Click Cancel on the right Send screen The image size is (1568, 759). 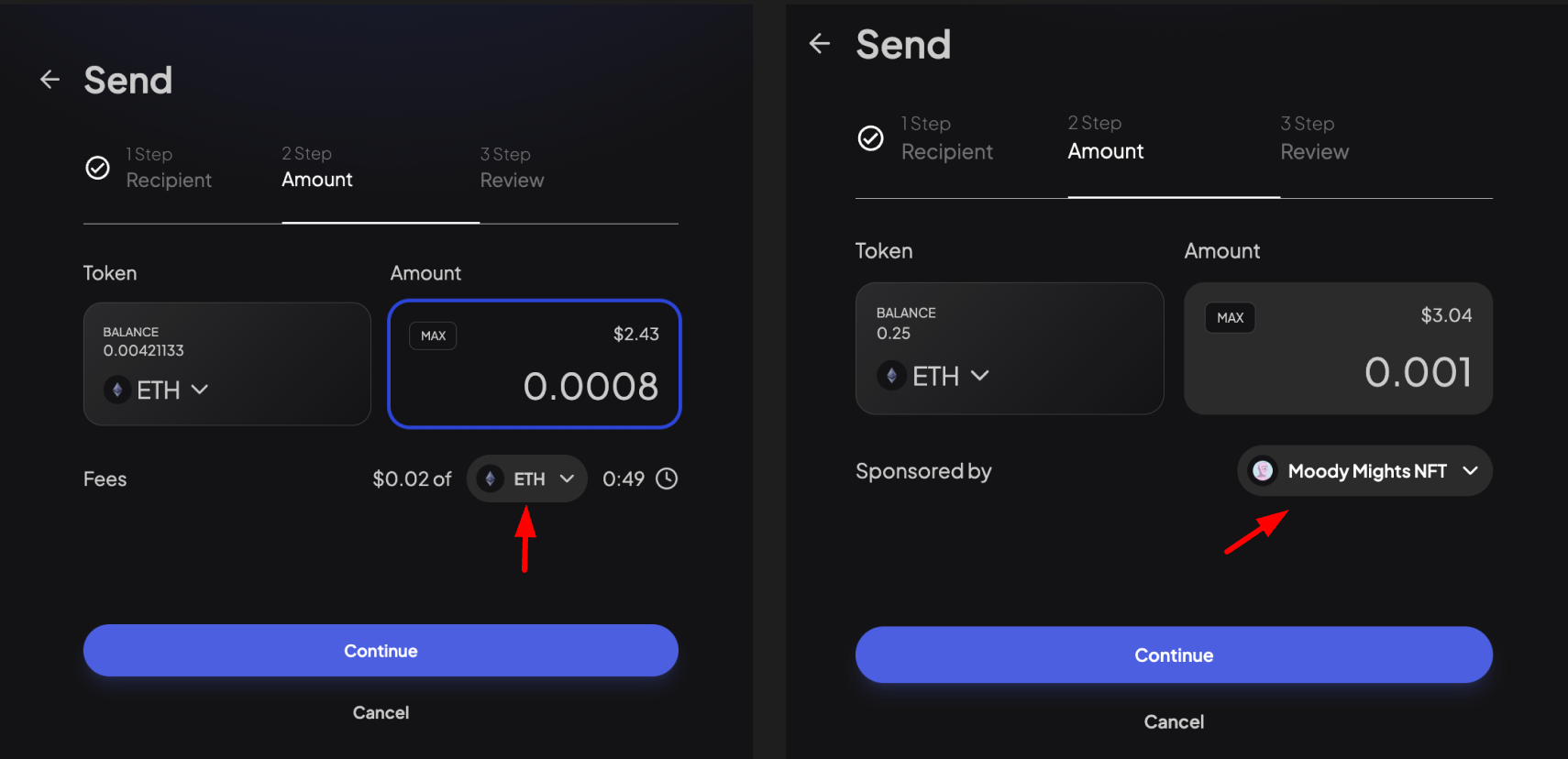1174,721
